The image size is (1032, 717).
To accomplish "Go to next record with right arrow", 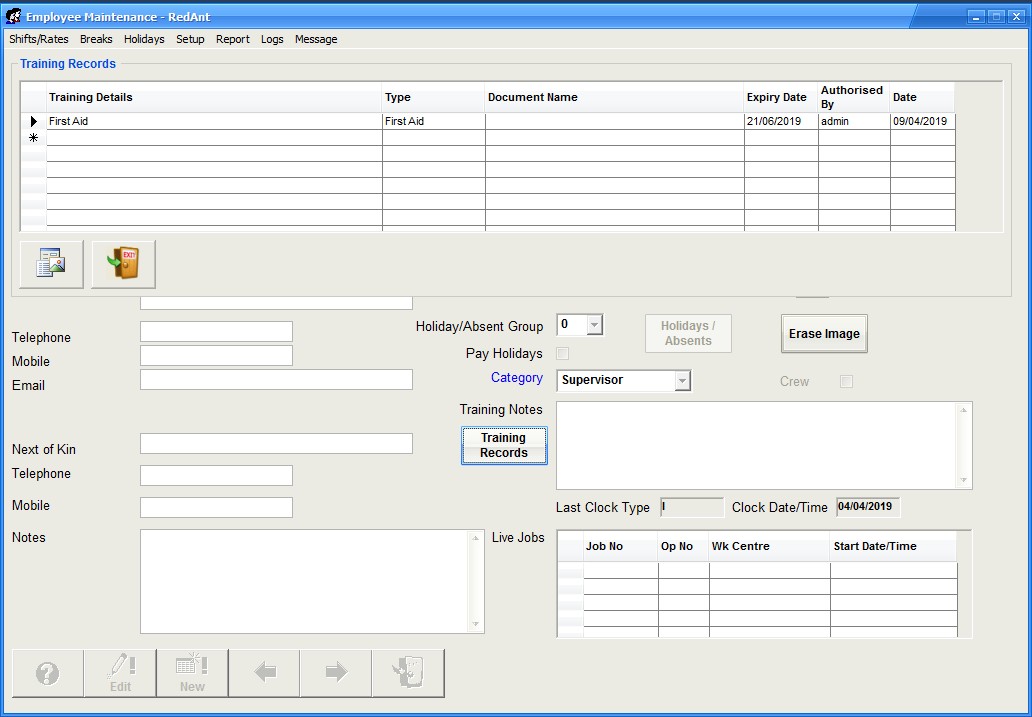I will [x=336, y=673].
